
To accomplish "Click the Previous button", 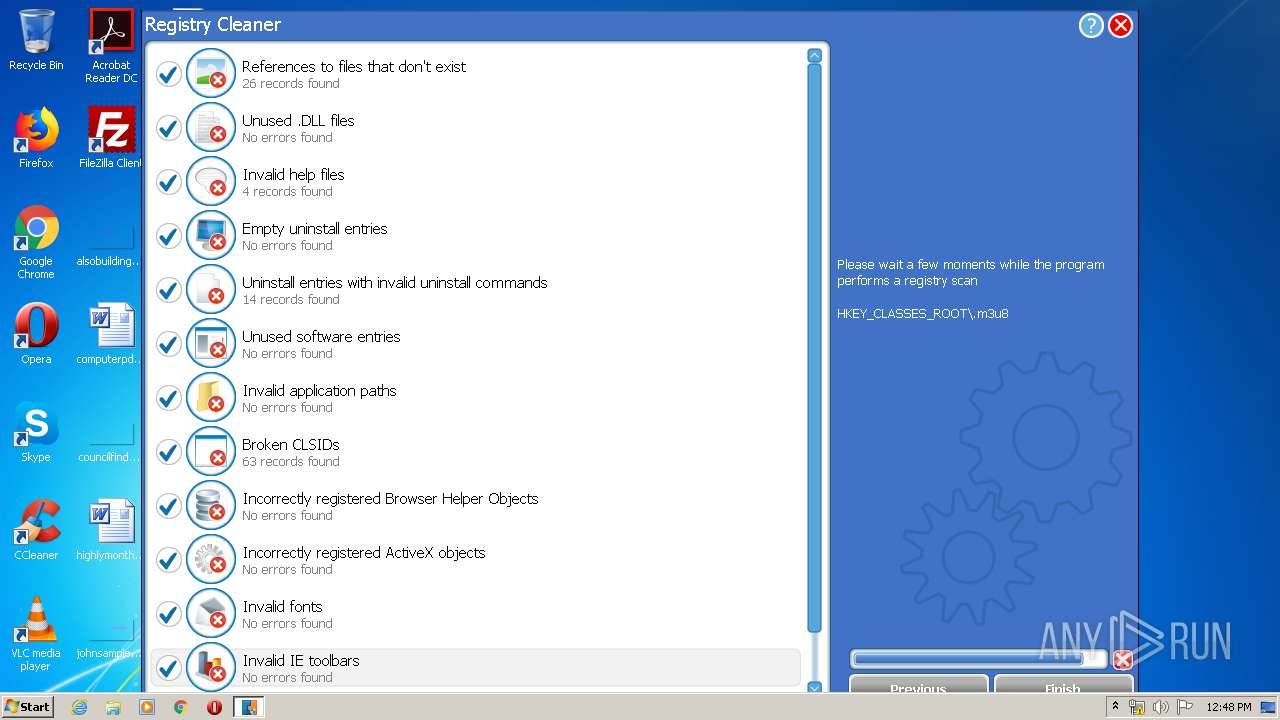I will pos(918,684).
